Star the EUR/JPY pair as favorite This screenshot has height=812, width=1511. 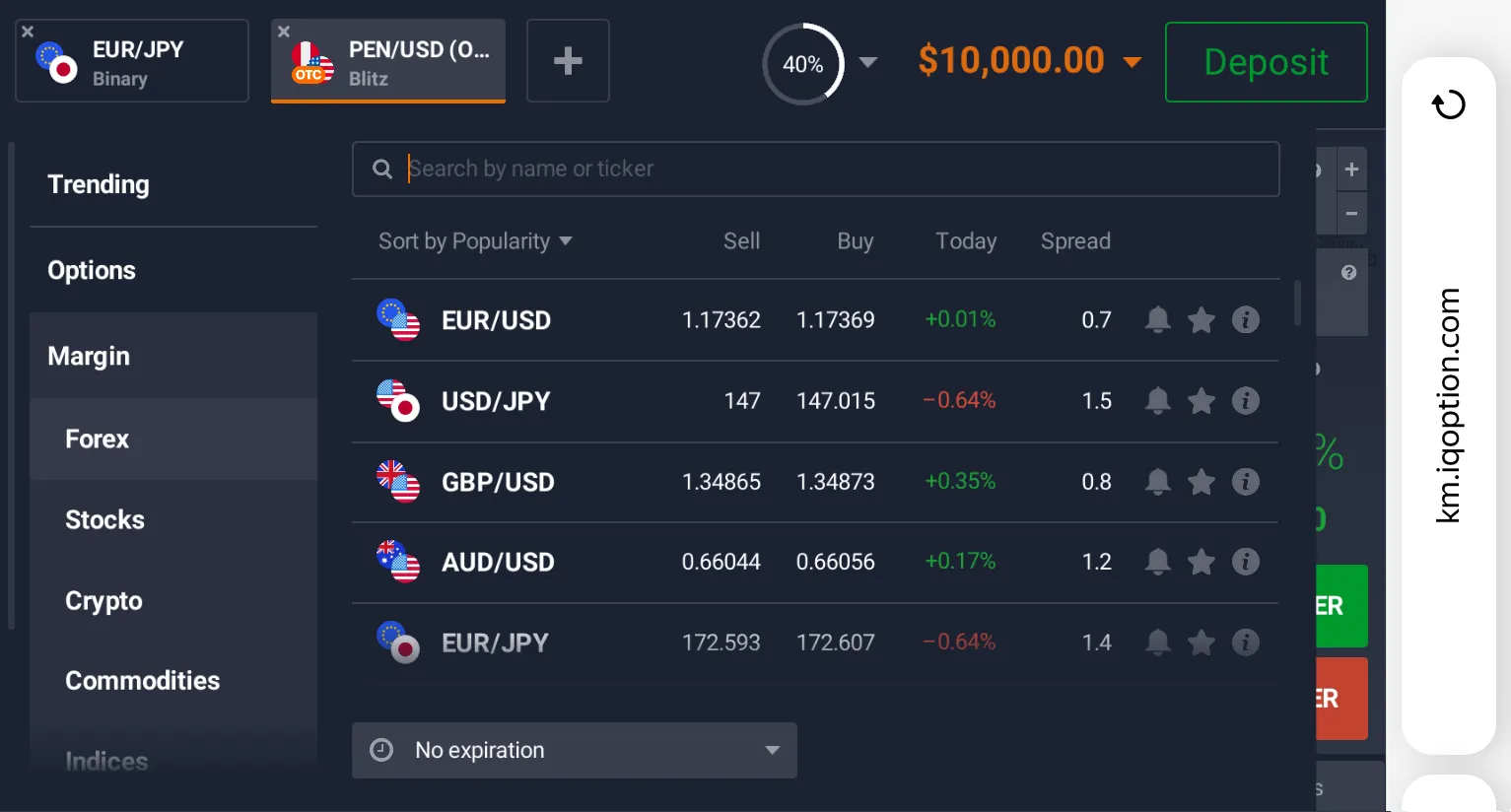pyautogui.click(x=1201, y=643)
